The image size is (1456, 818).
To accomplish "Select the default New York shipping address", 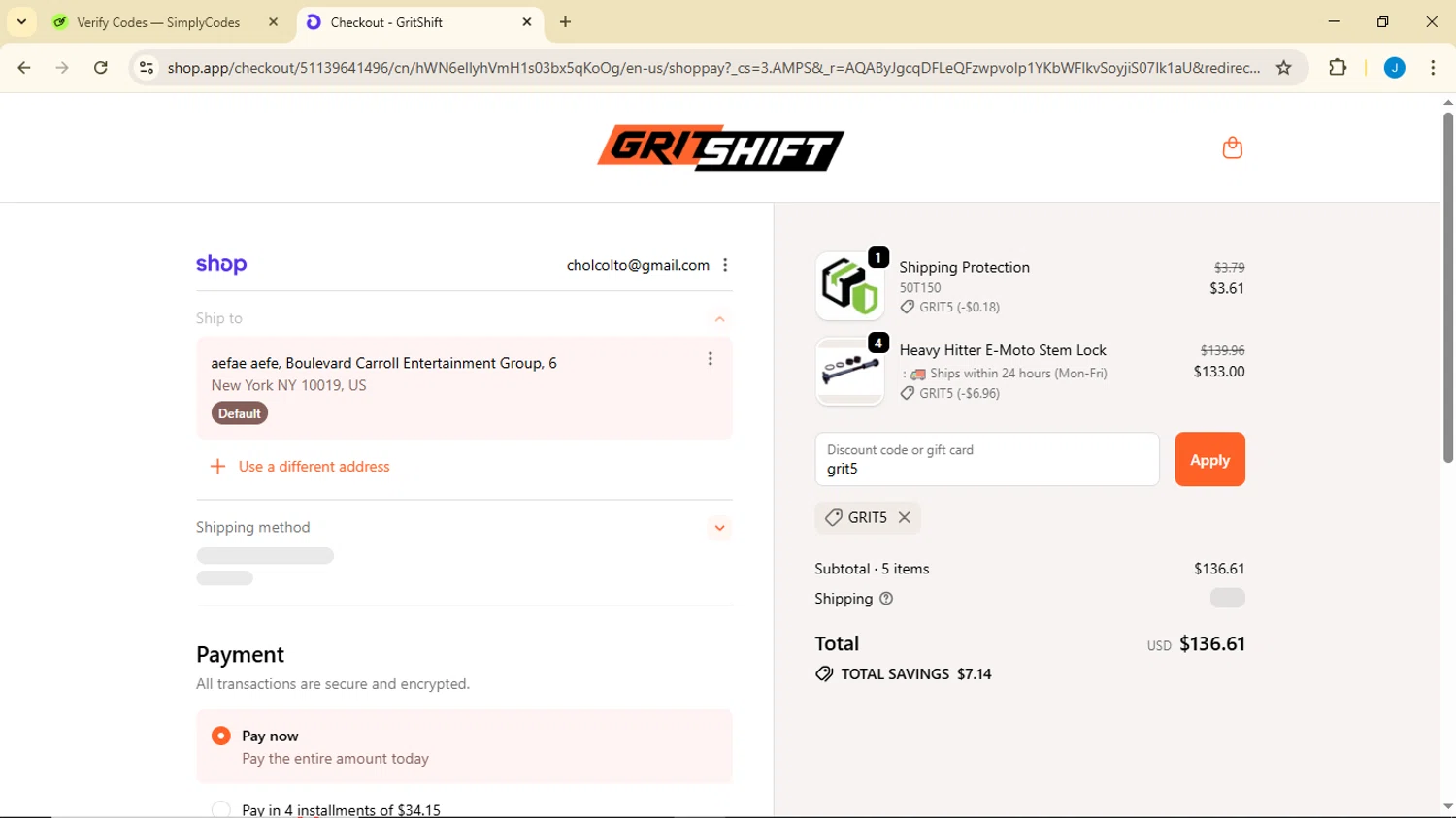I will tap(464, 387).
